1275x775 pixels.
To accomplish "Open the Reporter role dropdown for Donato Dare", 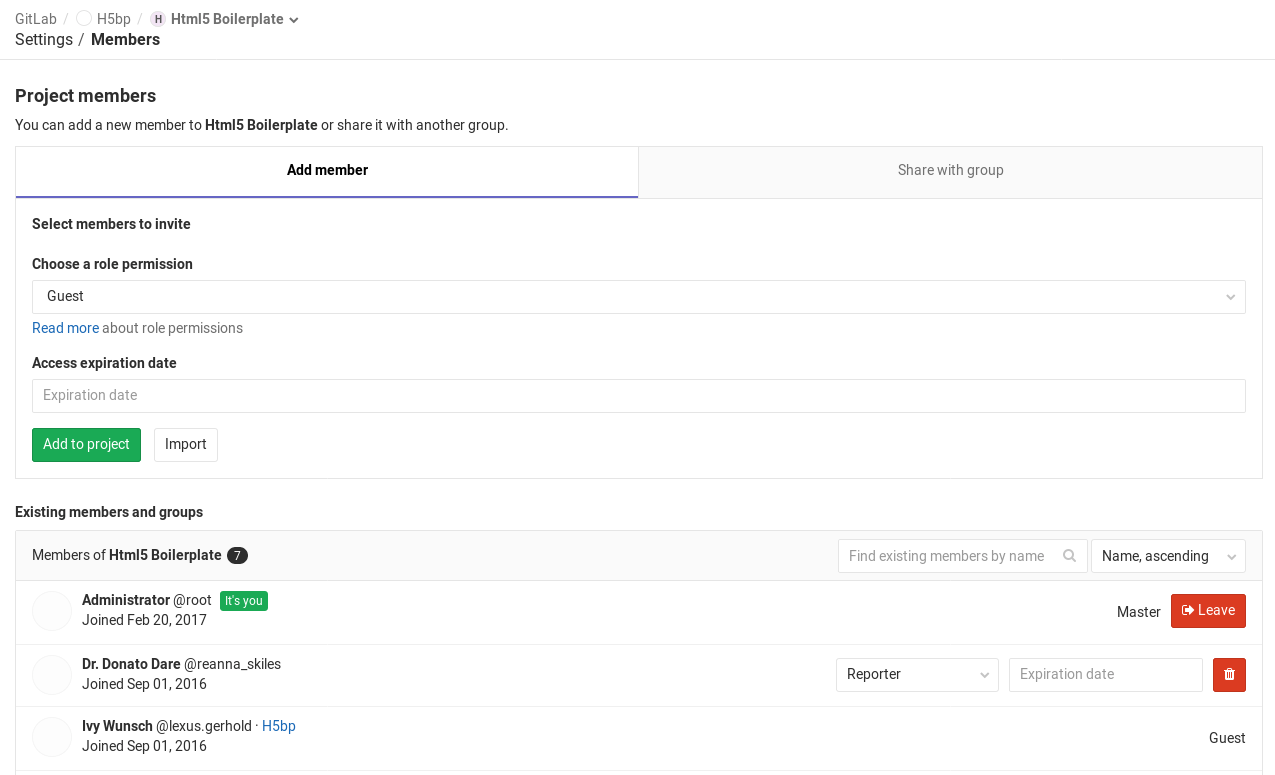I will [917, 674].
